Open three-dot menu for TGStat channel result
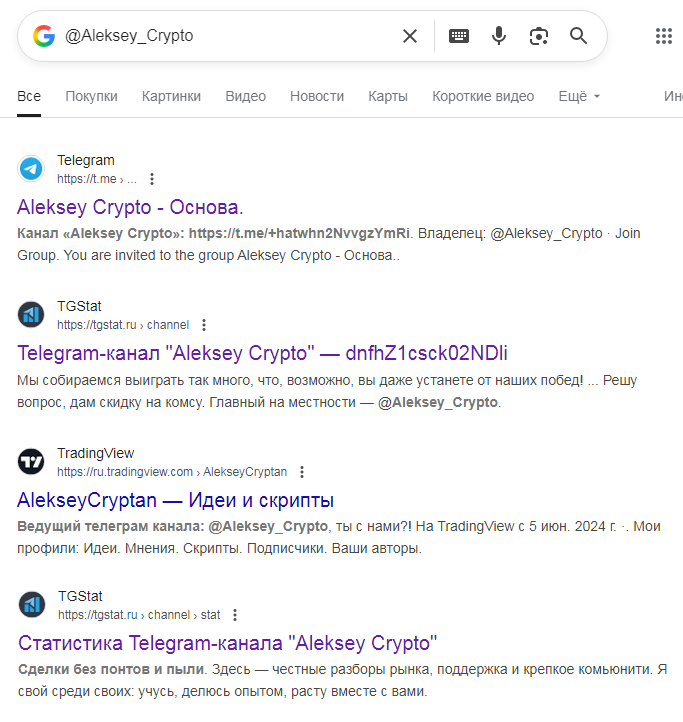The image size is (683, 722). [204, 325]
